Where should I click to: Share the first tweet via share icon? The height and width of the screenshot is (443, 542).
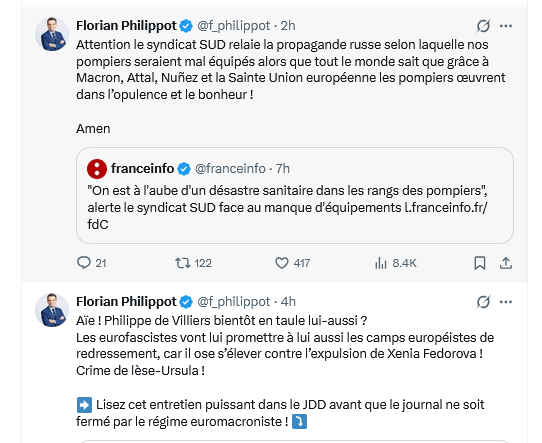coord(506,263)
